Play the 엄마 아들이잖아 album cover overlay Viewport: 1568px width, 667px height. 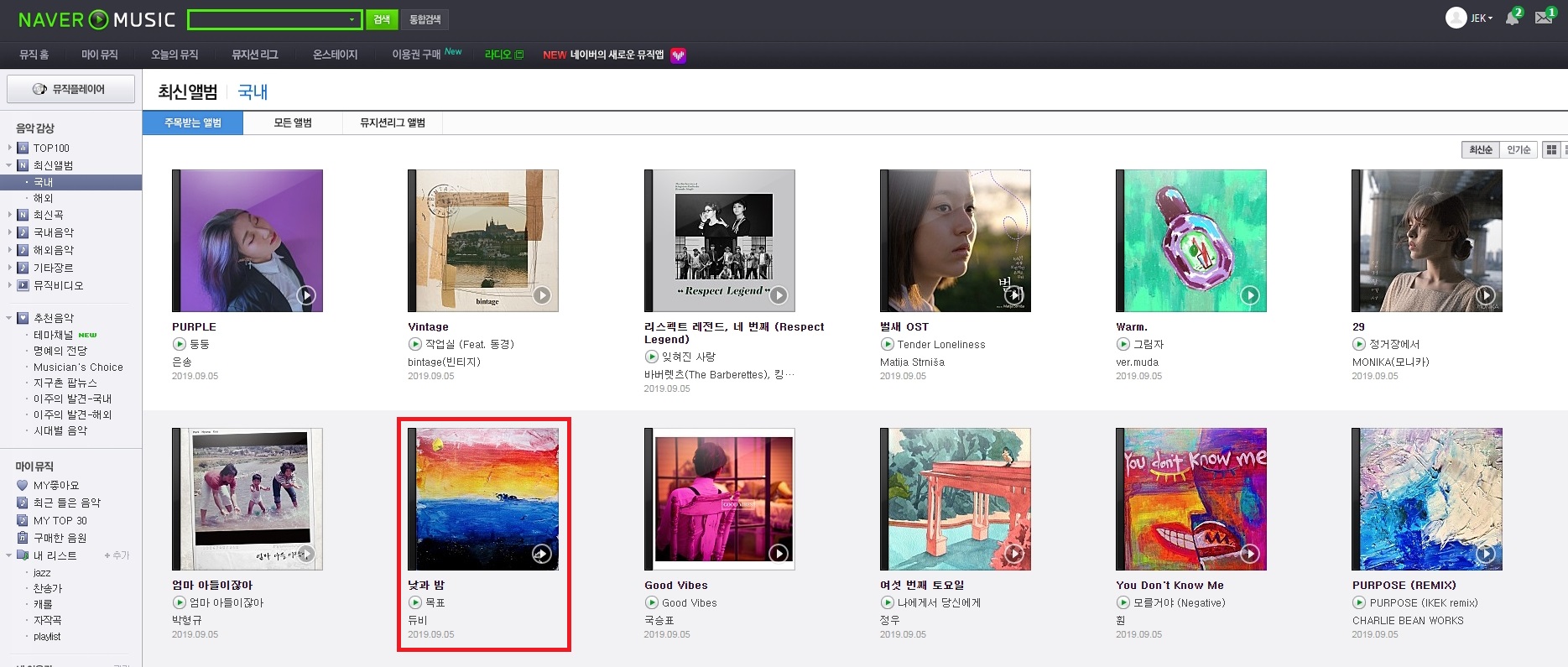pyautogui.click(x=306, y=554)
